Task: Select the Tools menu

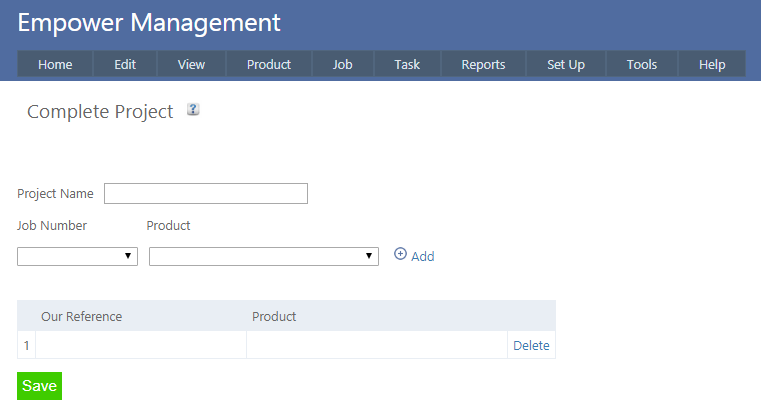Action: click(x=642, y=64)
